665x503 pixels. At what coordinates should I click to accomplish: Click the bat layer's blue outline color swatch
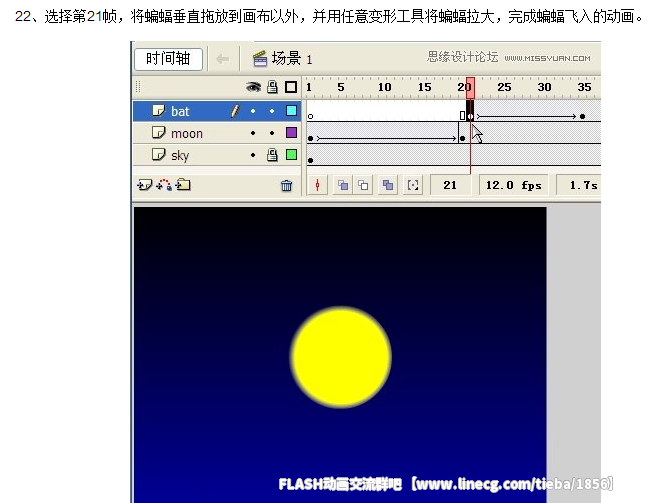tap(291, 111)
